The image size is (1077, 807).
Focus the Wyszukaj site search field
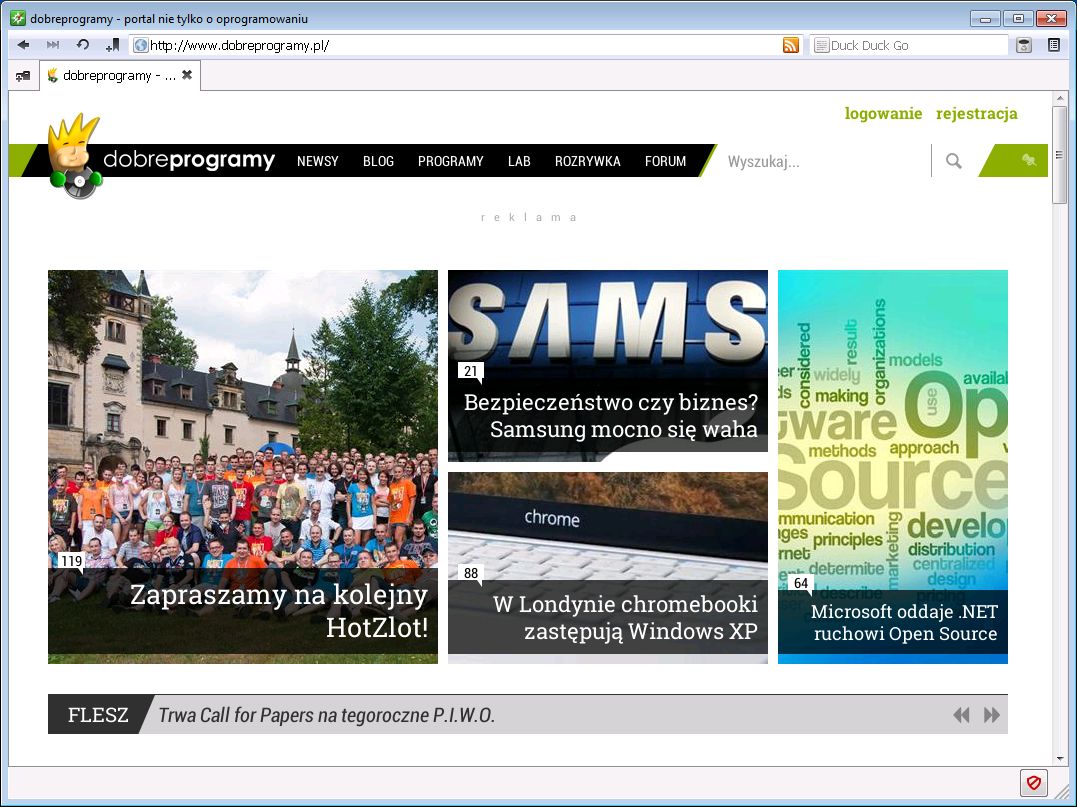click(x=824, y=161)
